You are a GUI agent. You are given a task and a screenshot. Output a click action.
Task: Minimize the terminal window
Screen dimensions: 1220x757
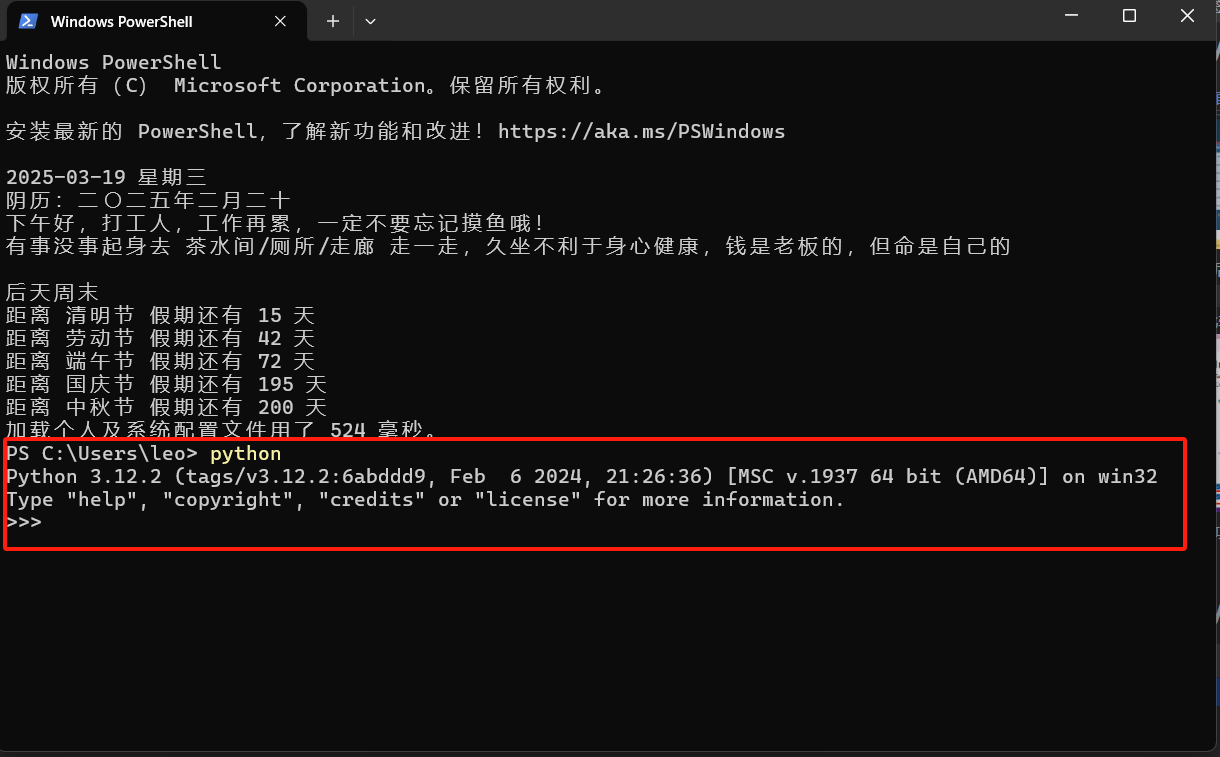(x=1073, y=16)
